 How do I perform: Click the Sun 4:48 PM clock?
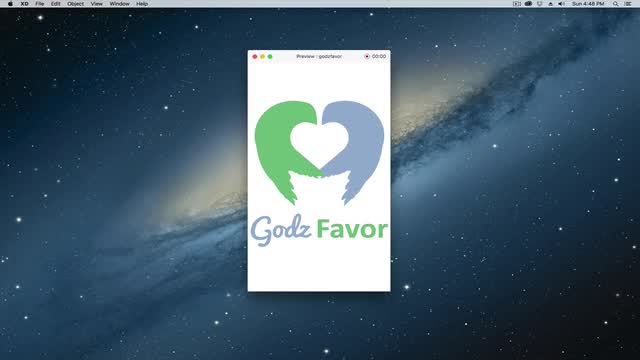588,4
